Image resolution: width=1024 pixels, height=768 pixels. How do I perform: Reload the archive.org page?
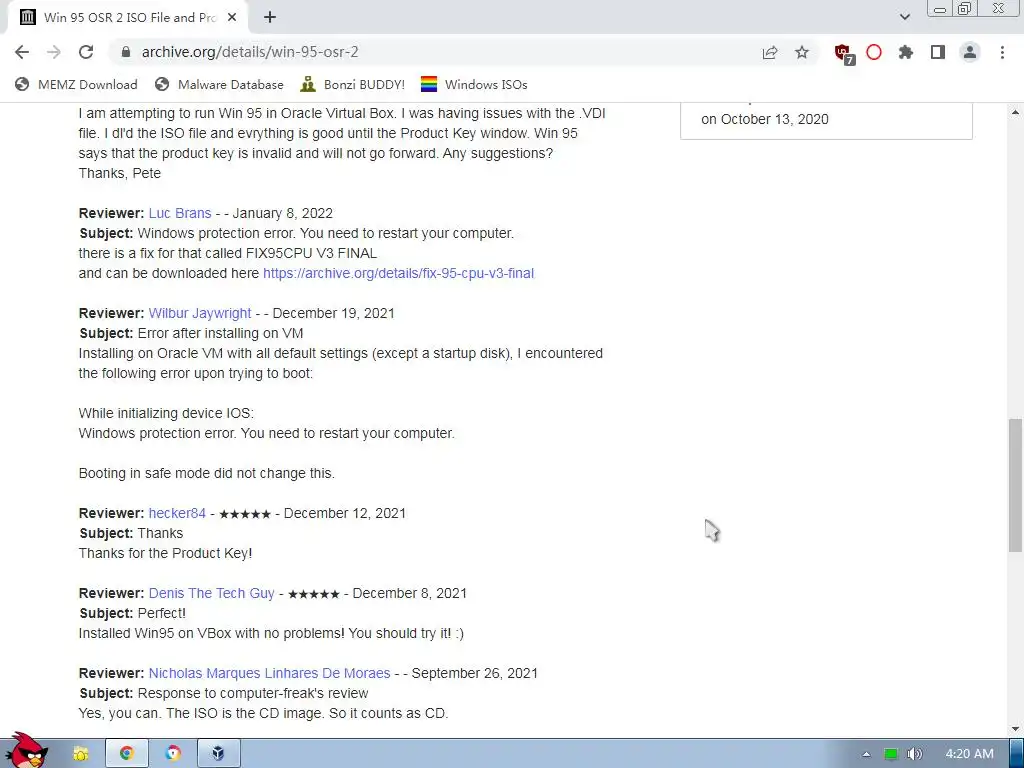tap(86, 52)
